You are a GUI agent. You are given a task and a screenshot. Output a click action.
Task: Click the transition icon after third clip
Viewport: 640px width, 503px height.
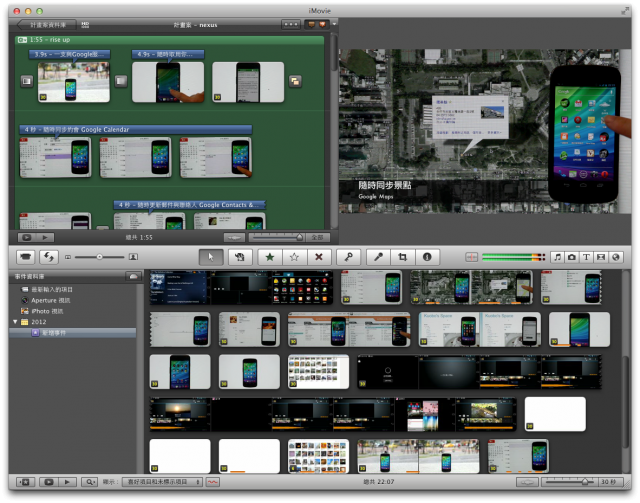click(295, 81)
